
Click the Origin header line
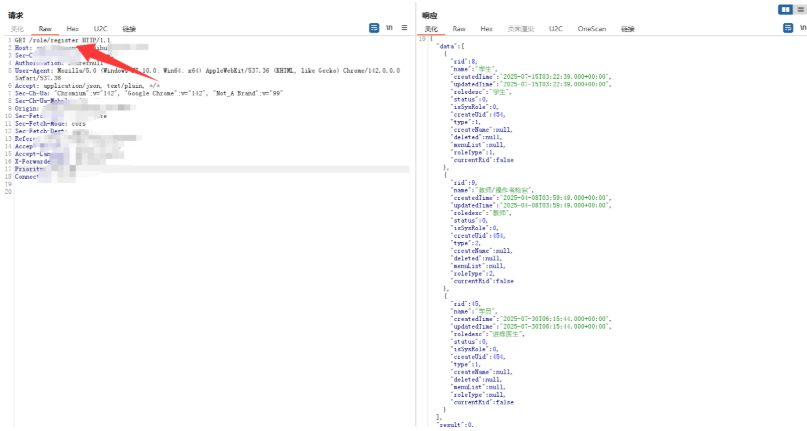coord(75,109)
